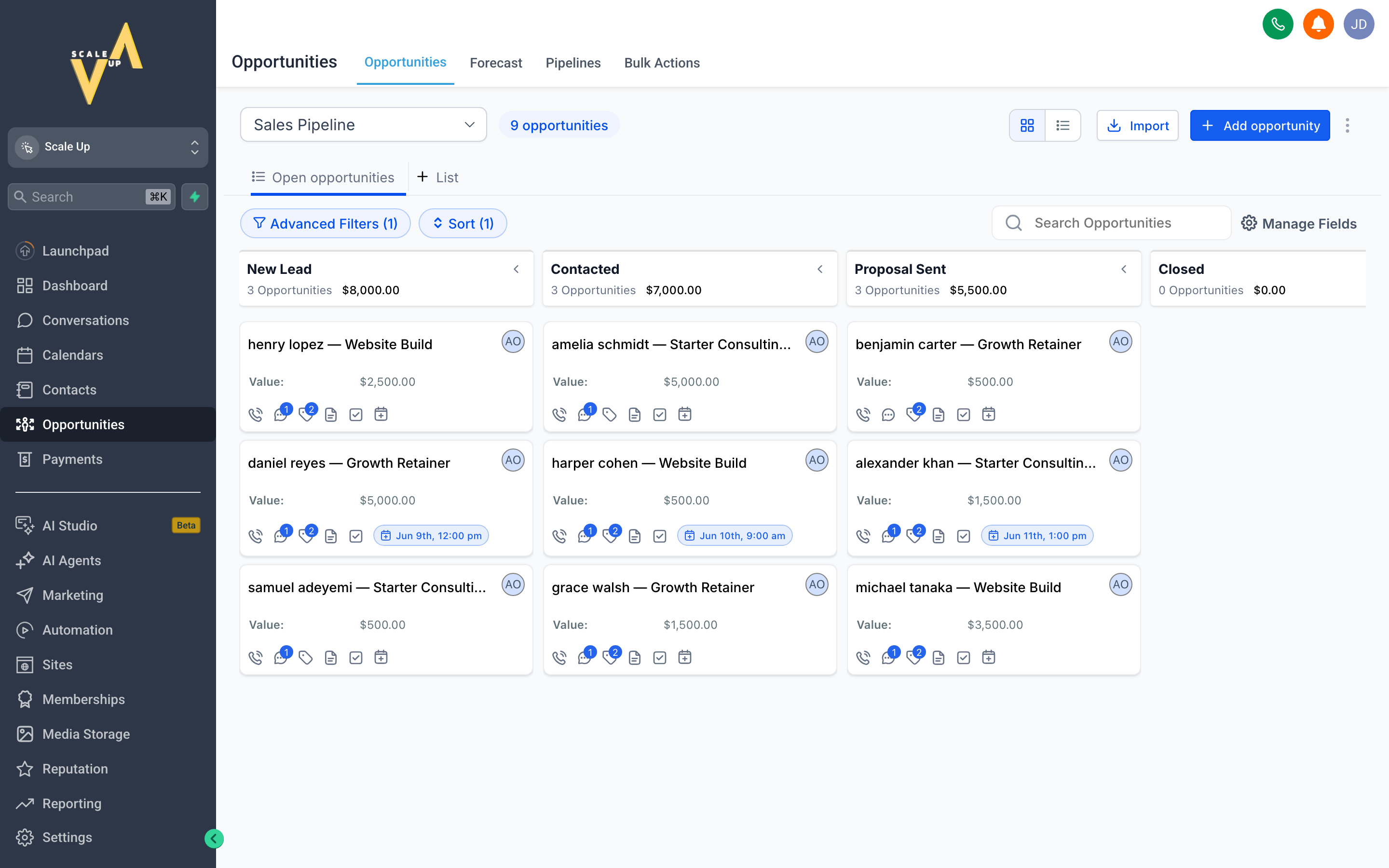The width and height of the screenshot is (1389, 868).
Task: Open Payments in sidebar
Action: (x=108, y=459)
